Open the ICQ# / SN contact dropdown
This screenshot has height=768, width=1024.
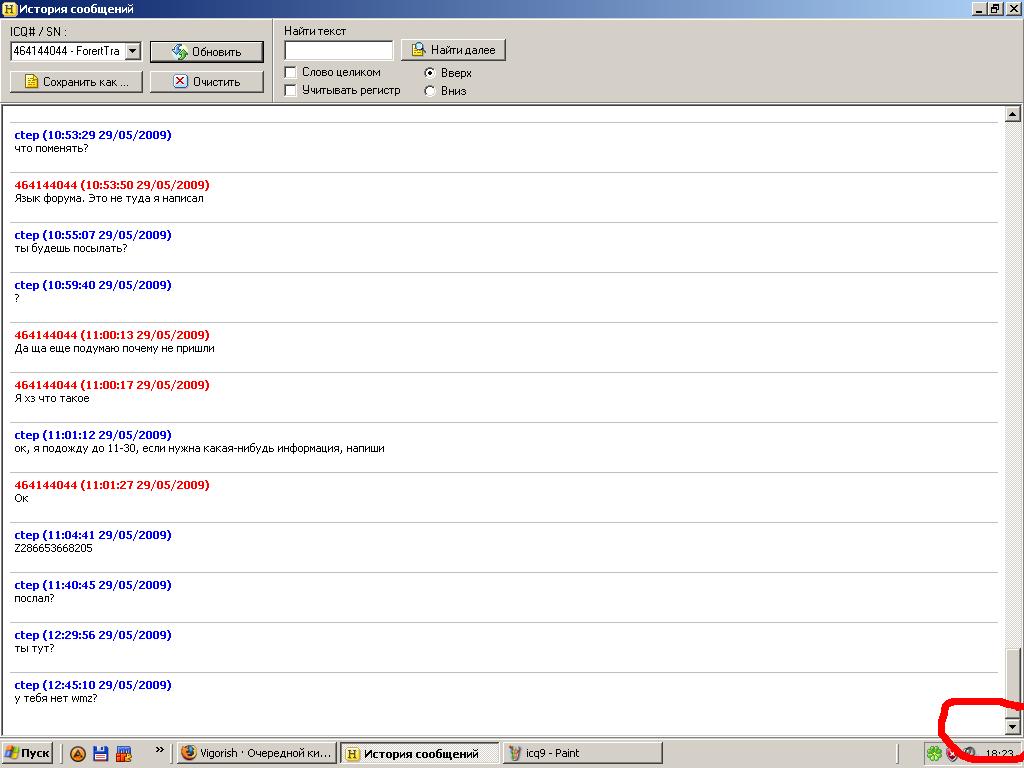click(x=133, y=51)
